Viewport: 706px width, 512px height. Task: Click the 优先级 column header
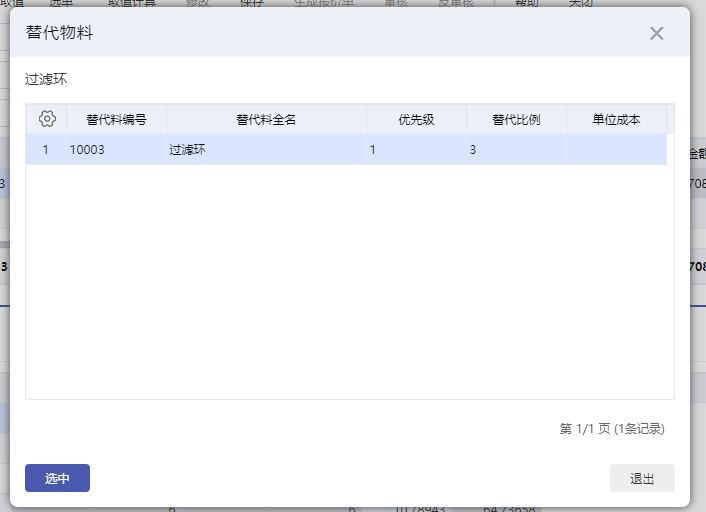click(x=416, y=119)
